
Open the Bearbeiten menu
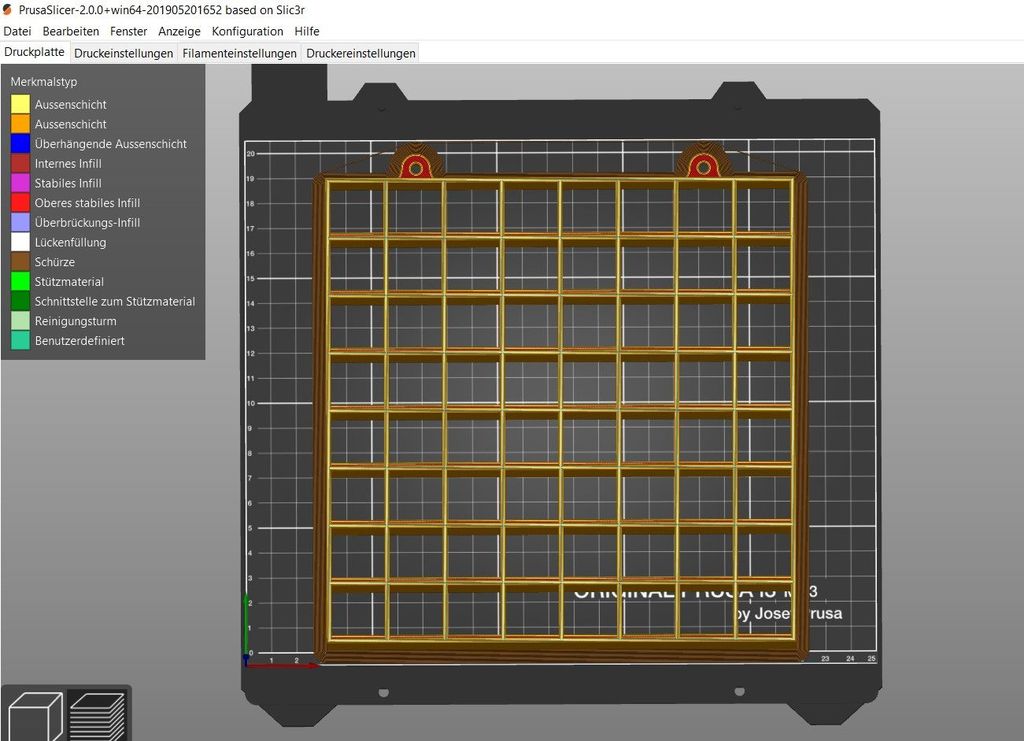coord(68,31)
